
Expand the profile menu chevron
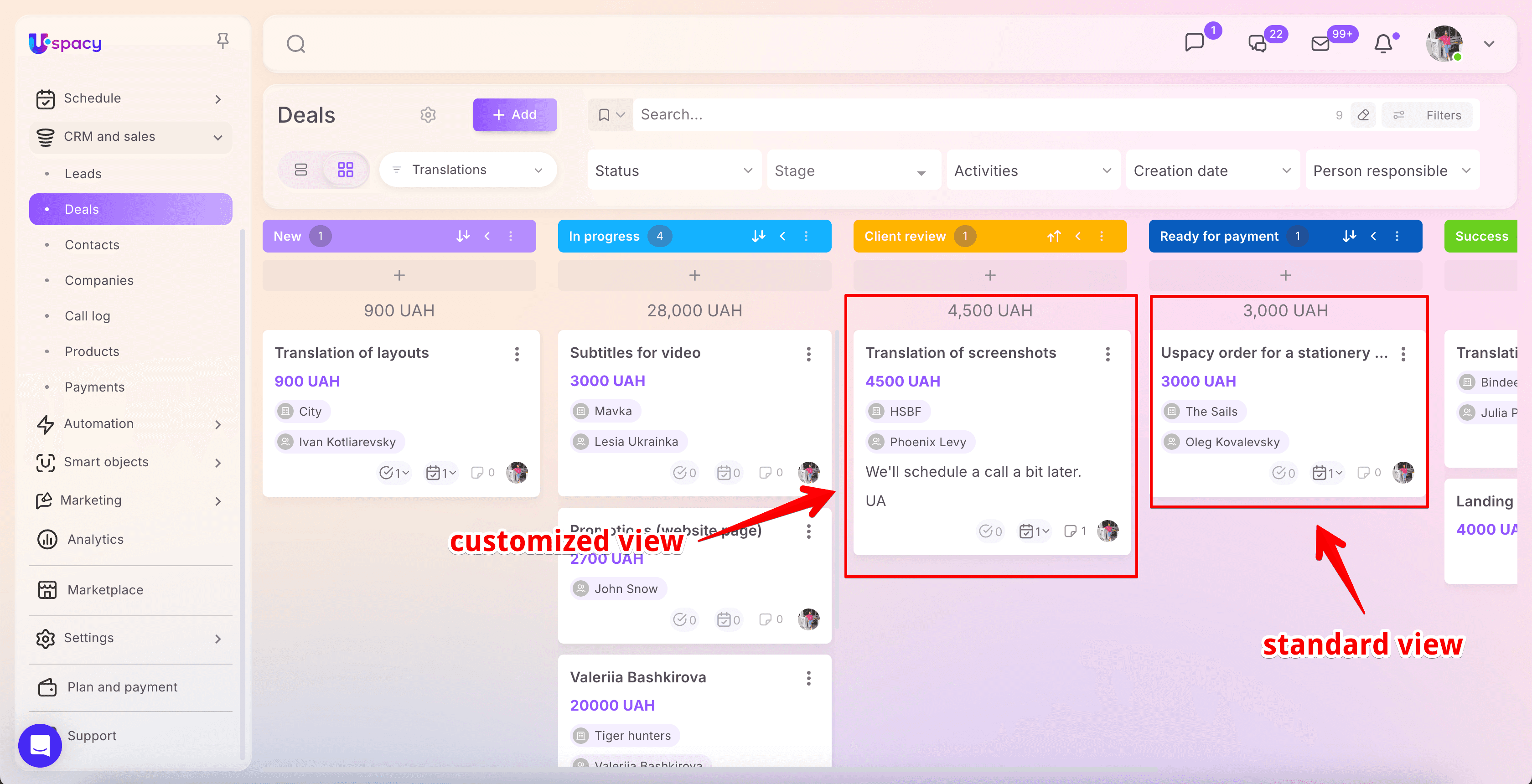1489,44
